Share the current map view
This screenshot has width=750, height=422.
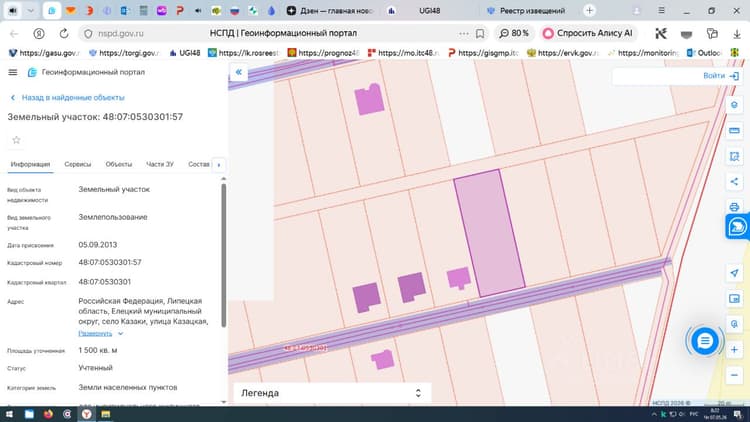pyautogui.click(x=734, y=182)
